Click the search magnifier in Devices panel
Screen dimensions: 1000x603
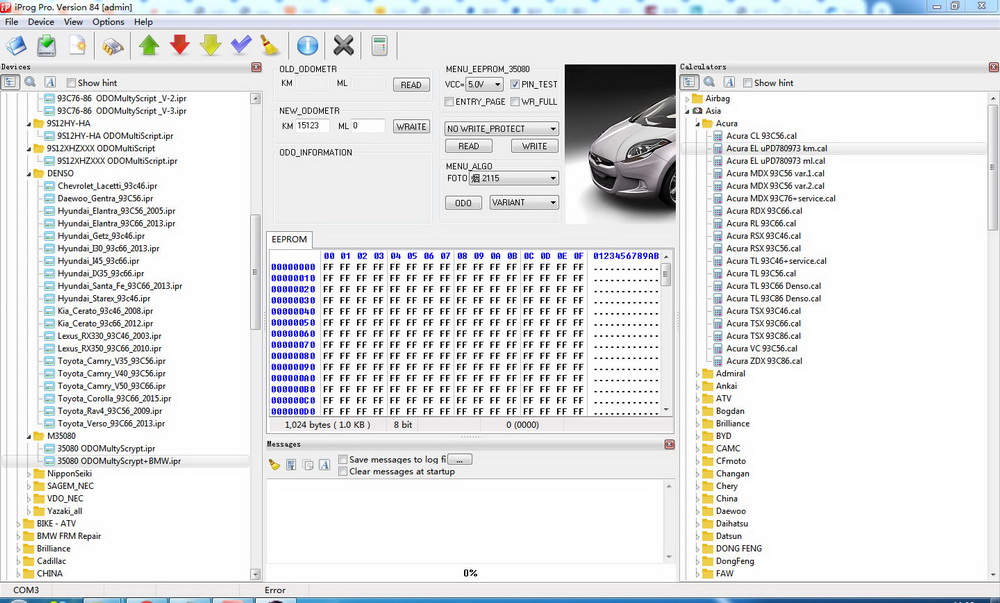click(30, 82)
